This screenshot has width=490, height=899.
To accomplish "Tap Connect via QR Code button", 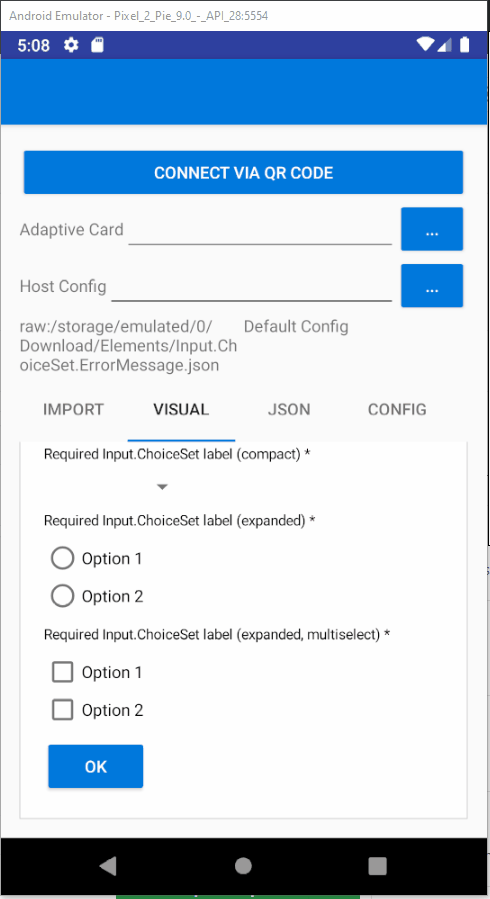I will coord(244,173).
